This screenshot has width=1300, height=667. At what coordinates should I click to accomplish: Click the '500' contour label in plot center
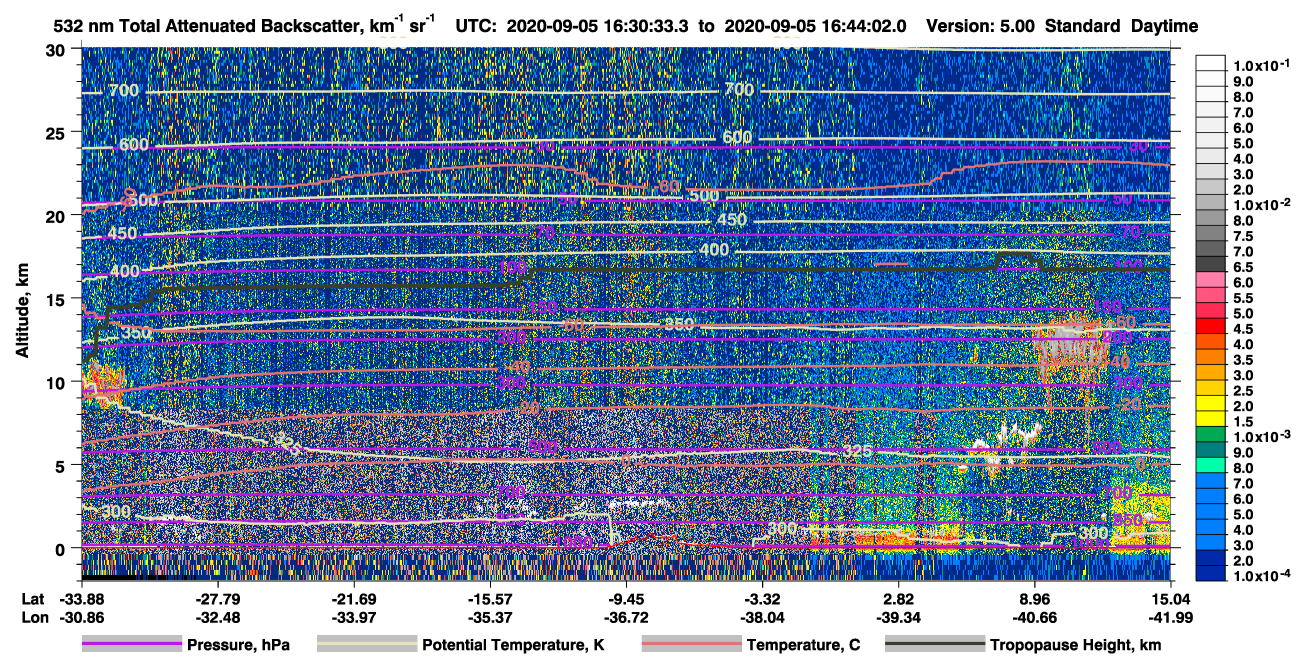704,196
